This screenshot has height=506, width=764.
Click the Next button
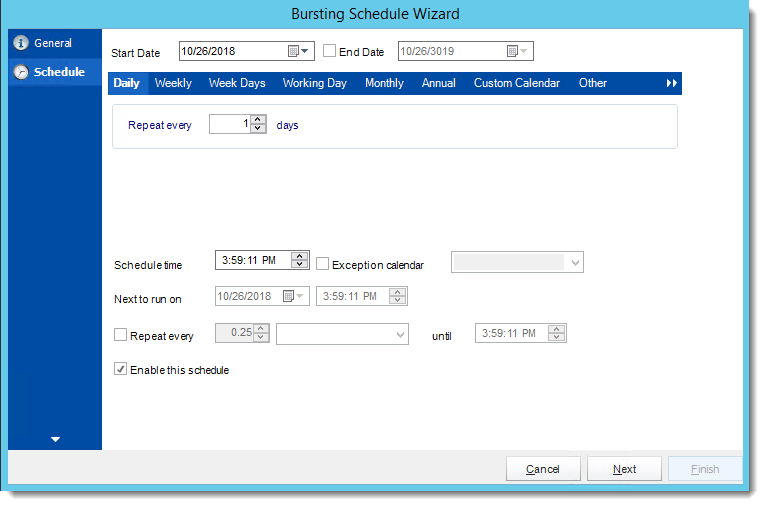pos(624,469)
